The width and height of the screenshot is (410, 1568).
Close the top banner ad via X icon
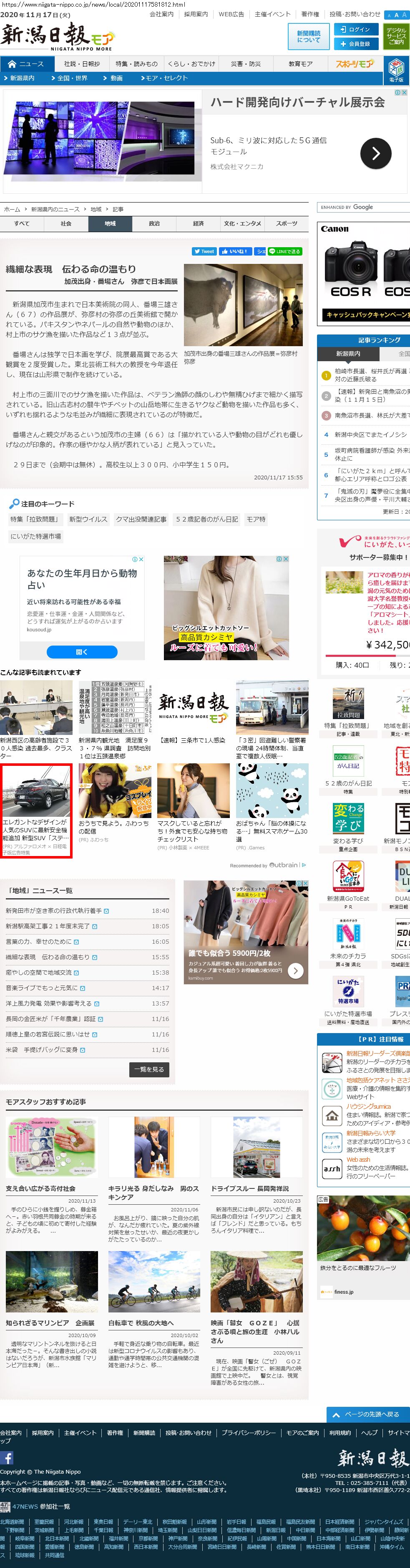pyautogui.click(x=404, y=93)
